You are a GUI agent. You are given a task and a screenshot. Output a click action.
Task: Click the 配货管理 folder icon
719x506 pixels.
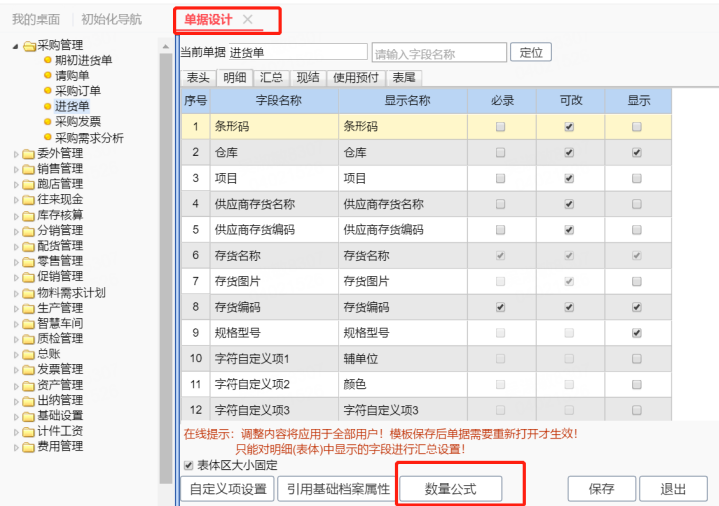pos(28,246)
